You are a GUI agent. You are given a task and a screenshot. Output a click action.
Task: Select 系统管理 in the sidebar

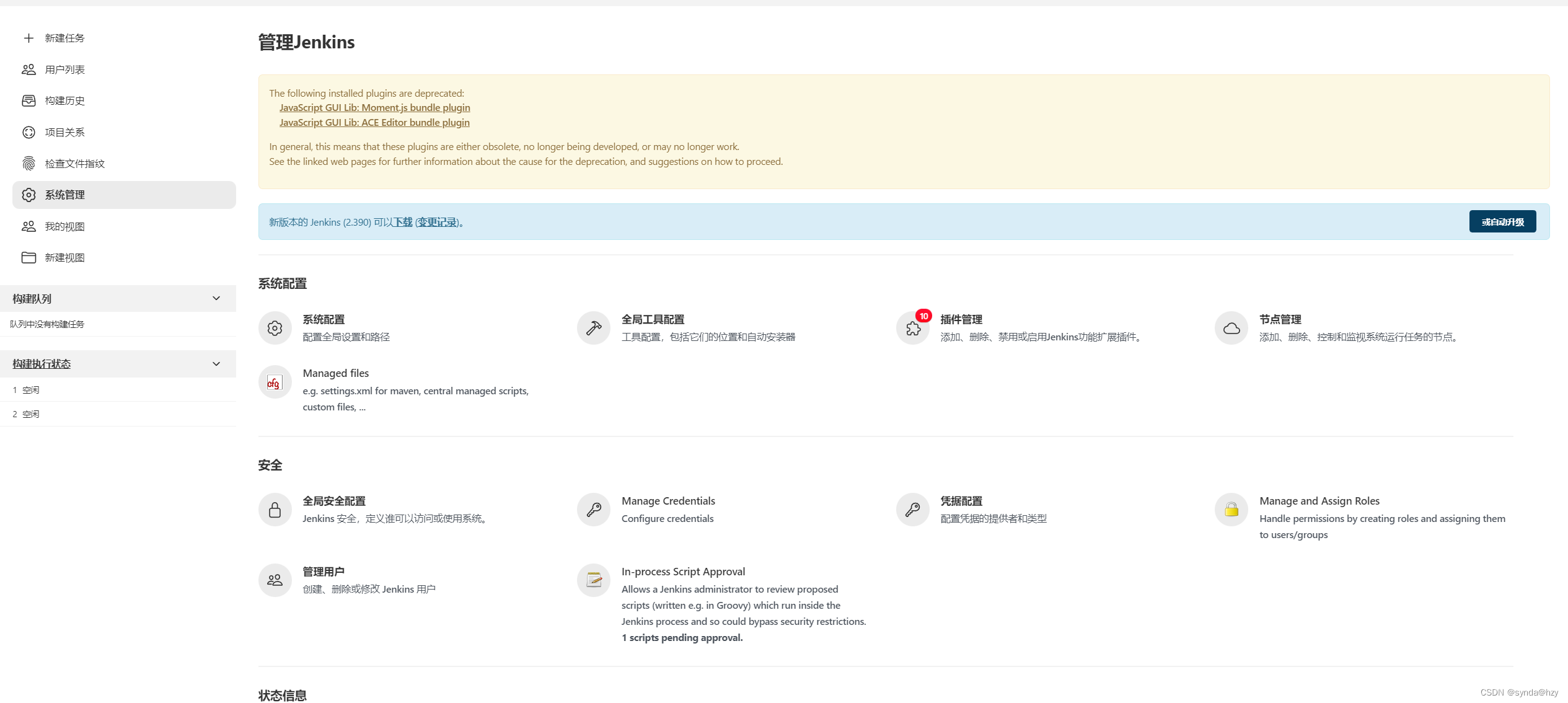pyautogui.click(x=124, y=195)
